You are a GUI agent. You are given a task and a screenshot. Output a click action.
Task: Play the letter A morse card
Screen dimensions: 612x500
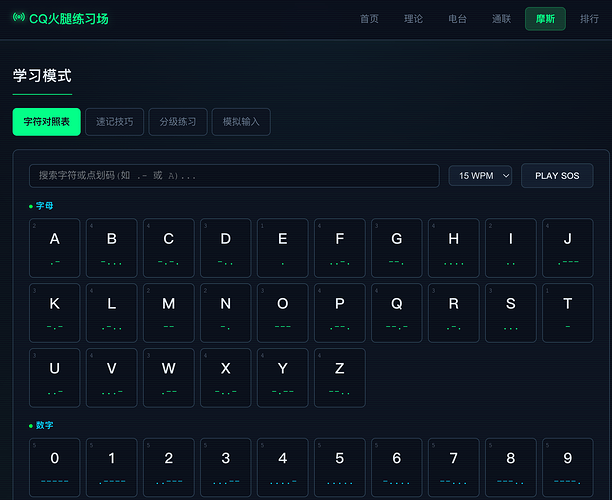(55, 248)
